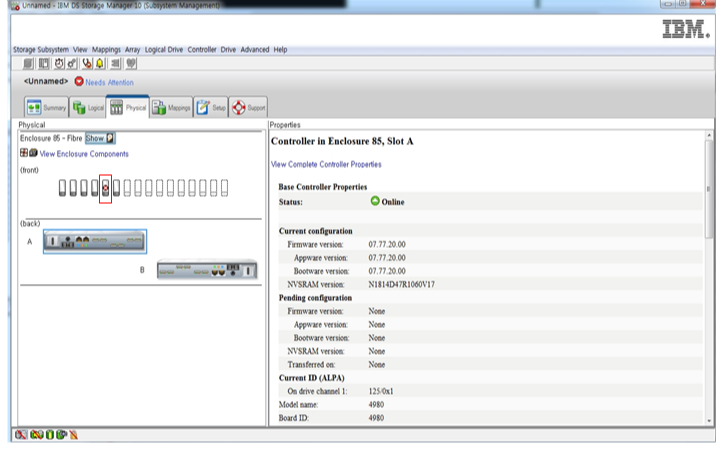Click the green Online status icon
The height and width of the screenshot is (450, 727).
click(375, 201)
